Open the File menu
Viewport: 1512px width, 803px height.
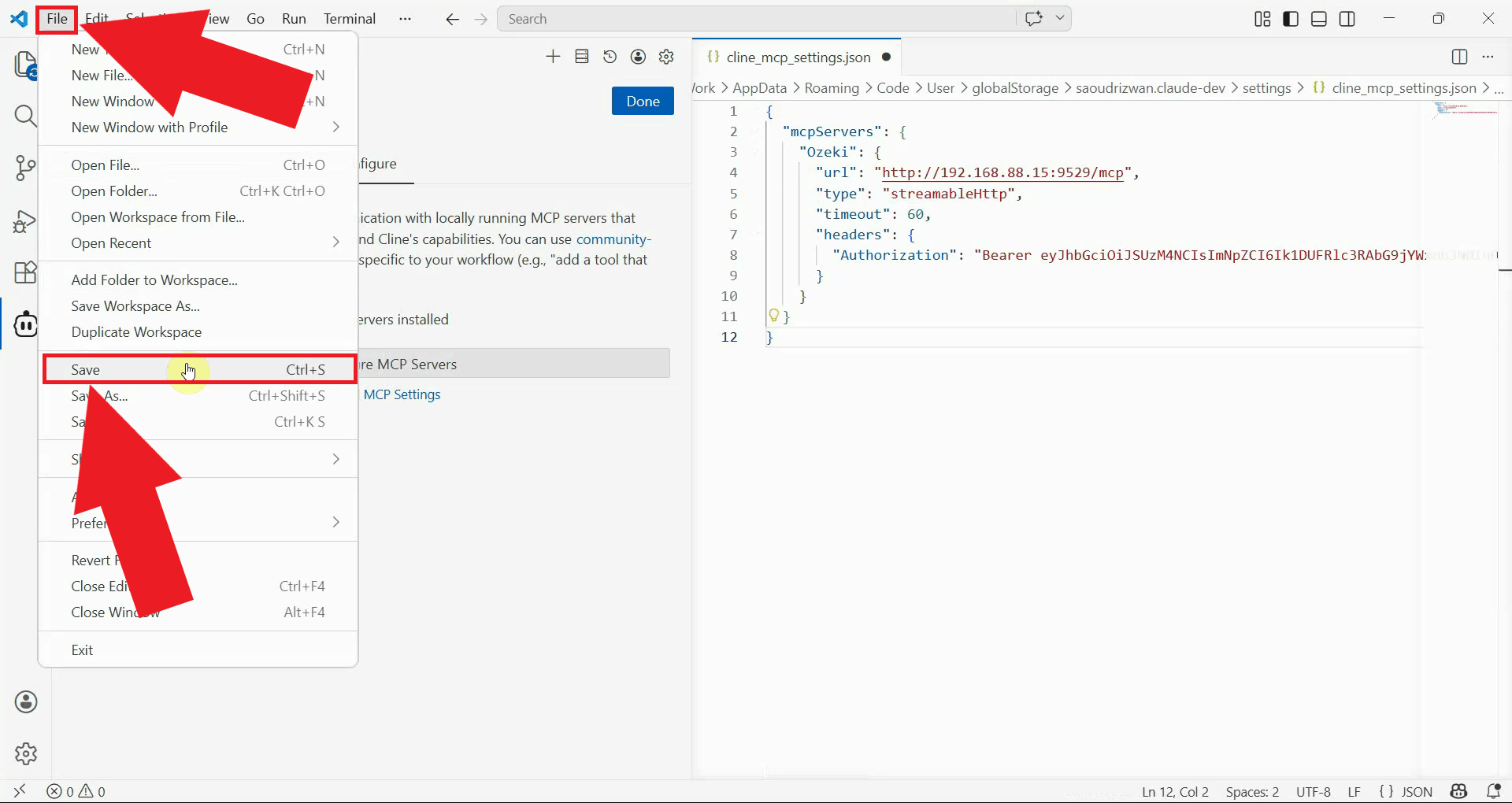[x=57, y=19]
